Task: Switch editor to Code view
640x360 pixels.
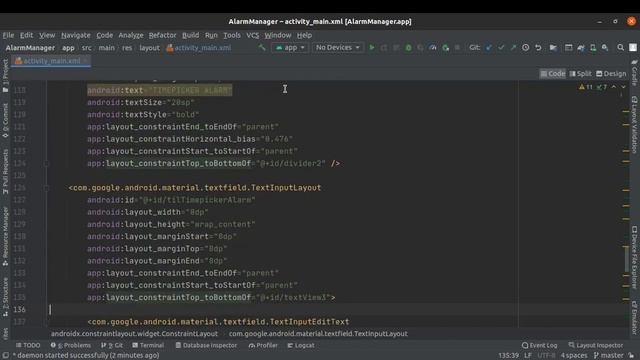Action: coord(553,74)
